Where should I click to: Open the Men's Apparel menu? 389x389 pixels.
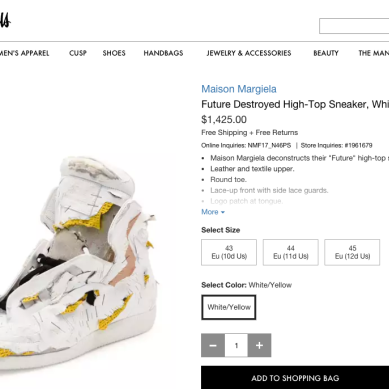click(x=24, y=53)
